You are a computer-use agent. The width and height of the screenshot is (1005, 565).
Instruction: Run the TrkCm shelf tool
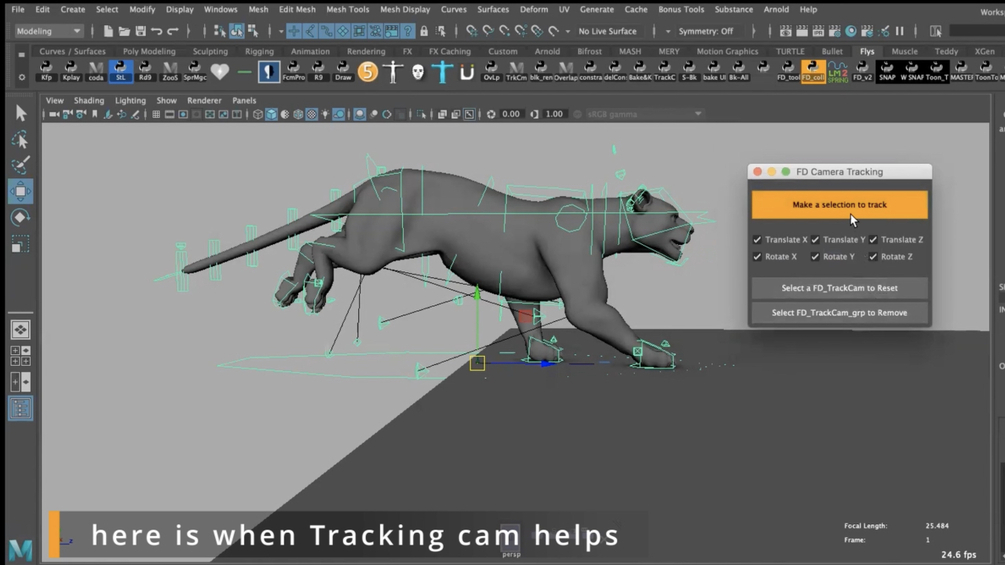[x=516, y=71]
